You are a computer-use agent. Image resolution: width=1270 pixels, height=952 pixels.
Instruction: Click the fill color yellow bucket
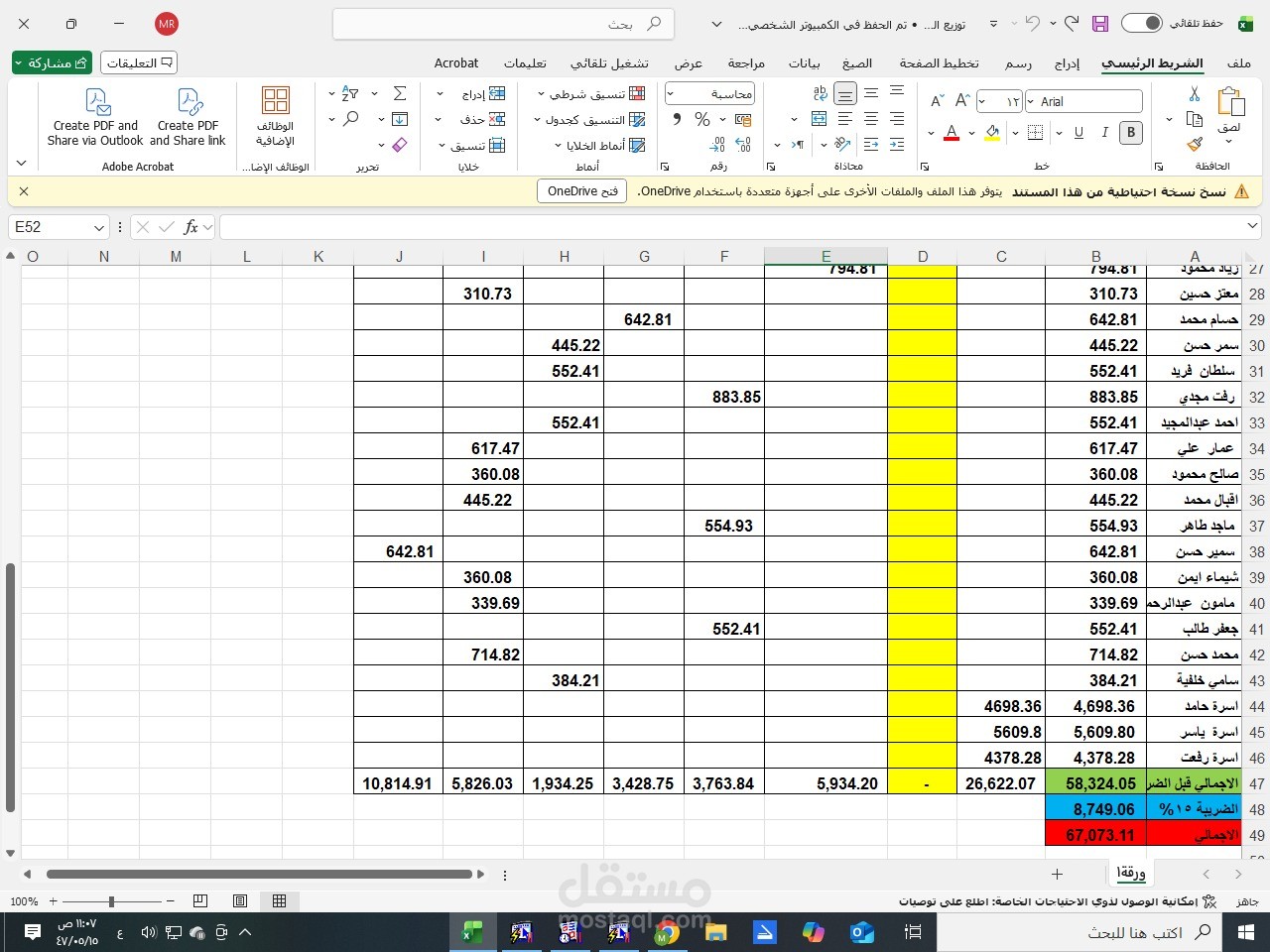[x=992, y=133]
